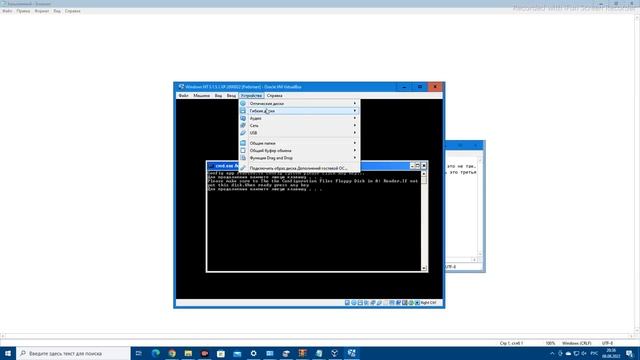
Task: Click the audio icon beside Аудио entry
Action: click(x=243, y=118)
